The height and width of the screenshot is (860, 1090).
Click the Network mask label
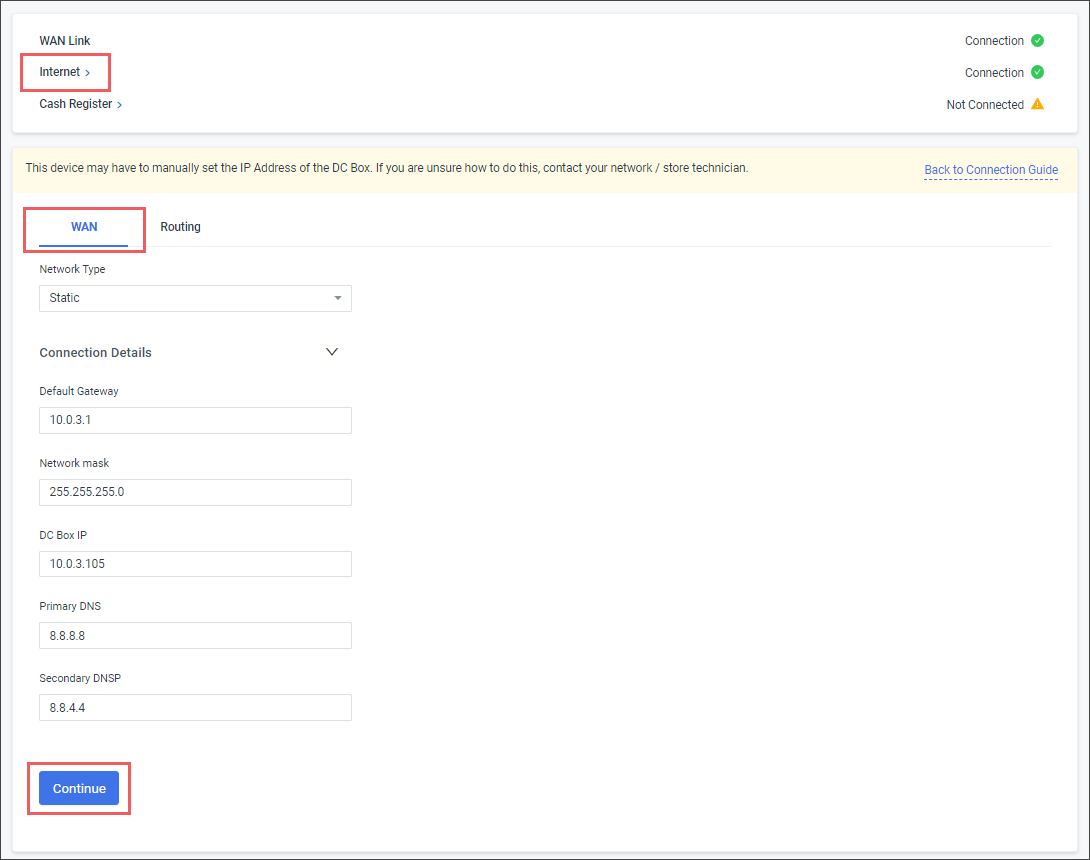click(x=74, y=463)
